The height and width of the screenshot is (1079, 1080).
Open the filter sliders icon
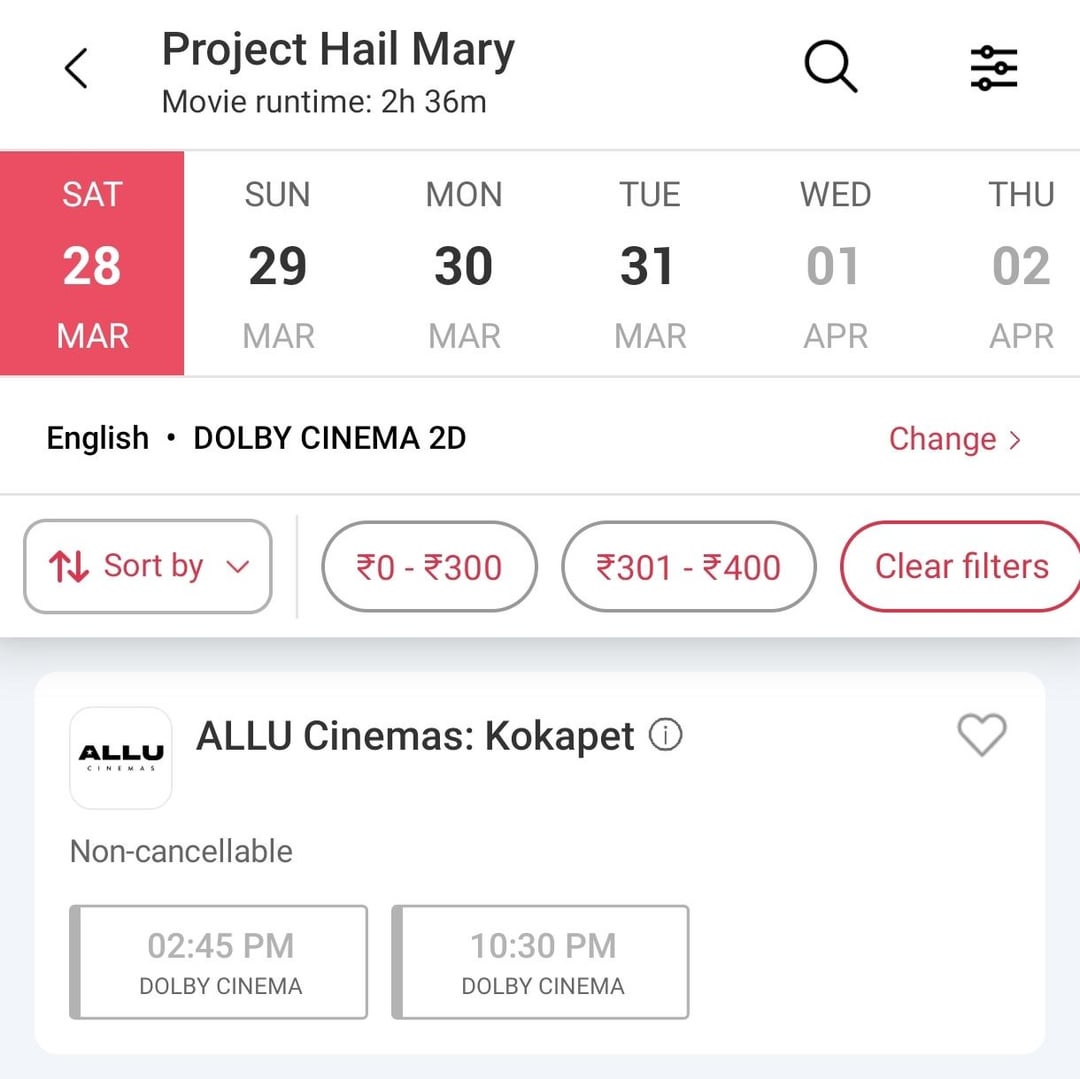click(x=994, y=68)
